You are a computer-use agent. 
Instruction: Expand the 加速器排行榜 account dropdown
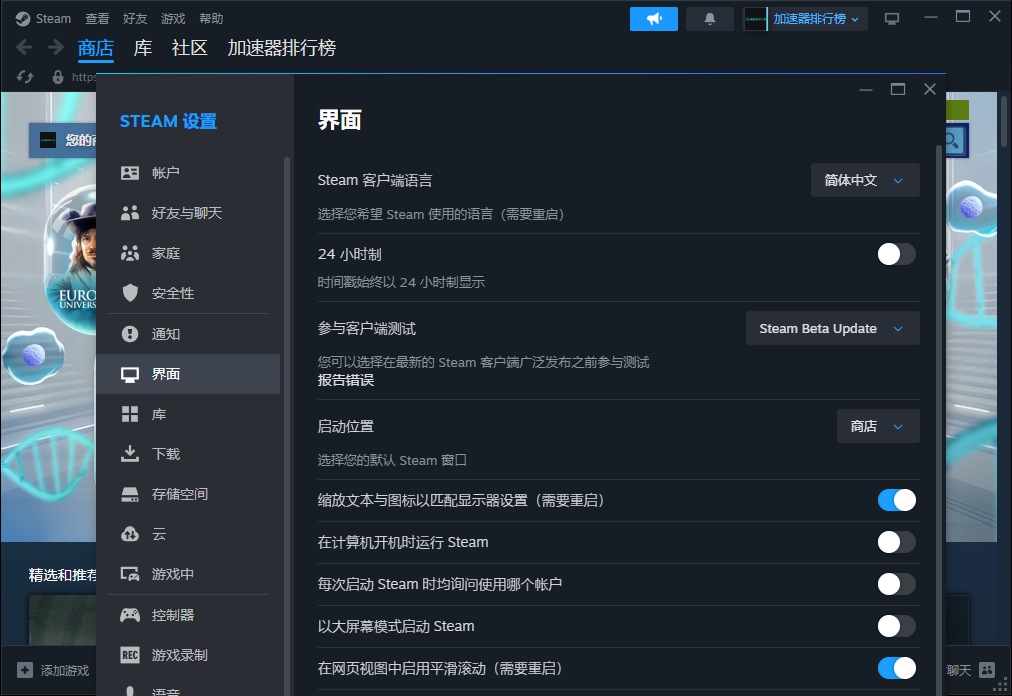click(816, 19)
